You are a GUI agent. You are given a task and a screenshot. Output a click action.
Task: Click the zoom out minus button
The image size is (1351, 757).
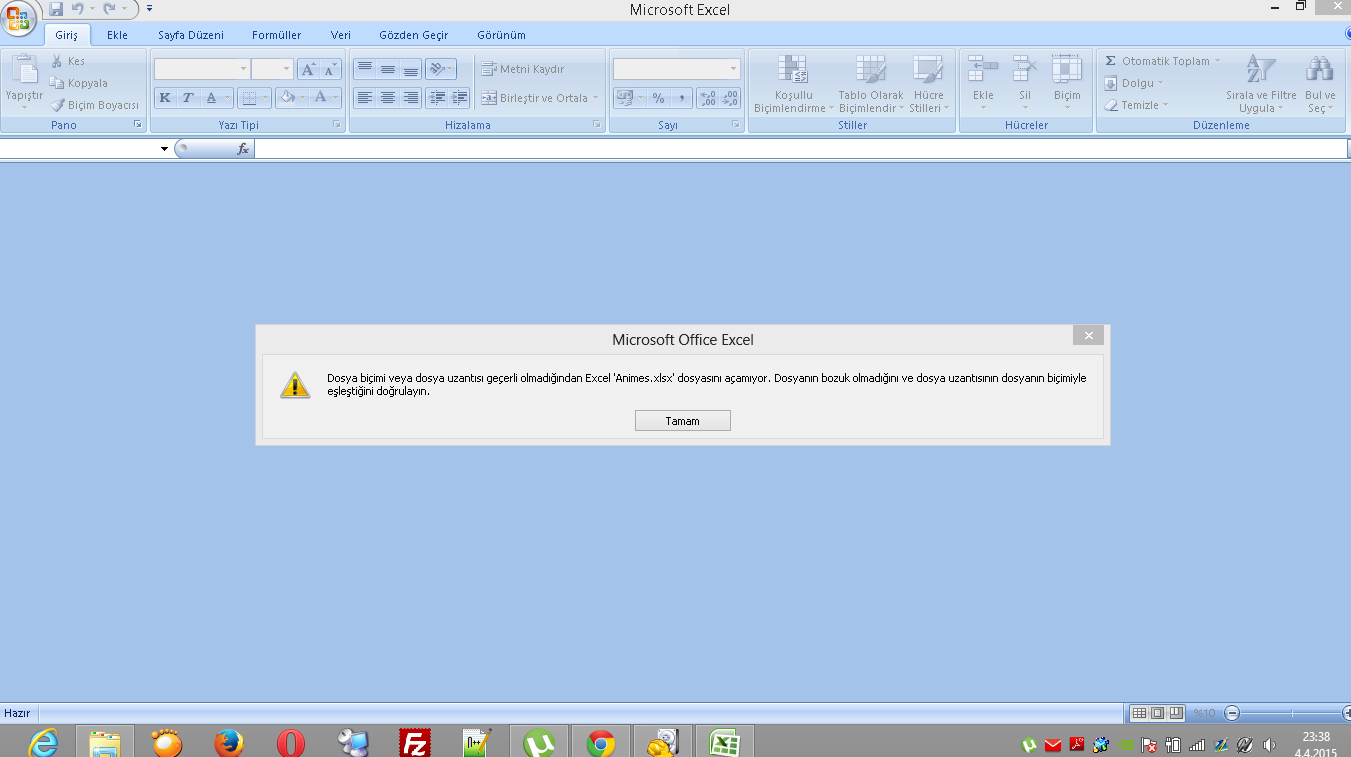pos(1232,713)
